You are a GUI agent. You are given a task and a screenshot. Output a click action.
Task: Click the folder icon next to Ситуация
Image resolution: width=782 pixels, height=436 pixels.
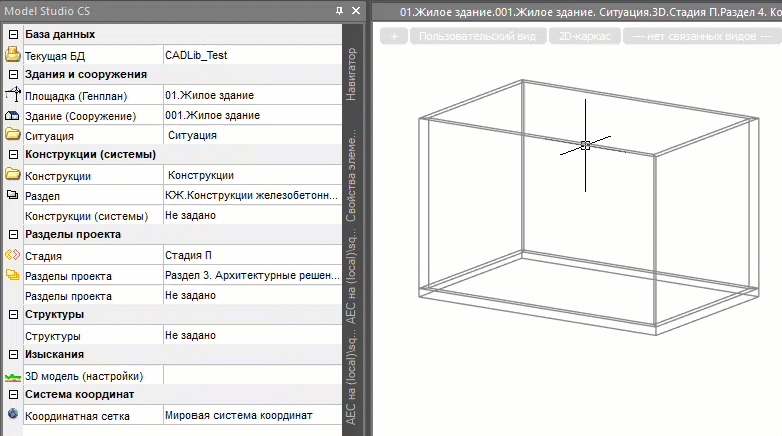[x=13, y=135]
